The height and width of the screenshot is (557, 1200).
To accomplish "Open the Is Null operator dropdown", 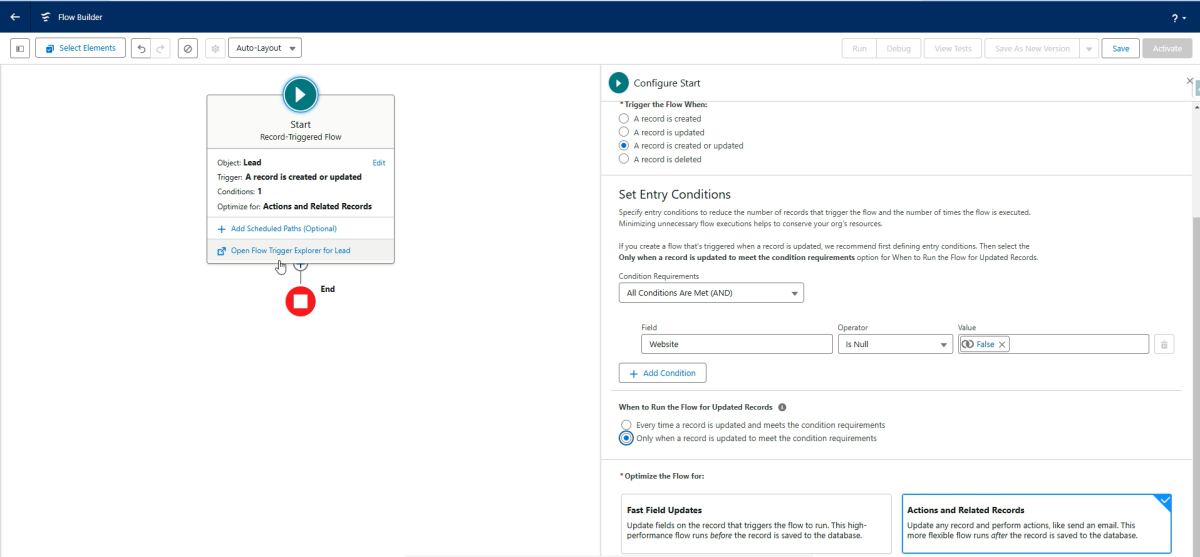I will click(x=895, y=344).
